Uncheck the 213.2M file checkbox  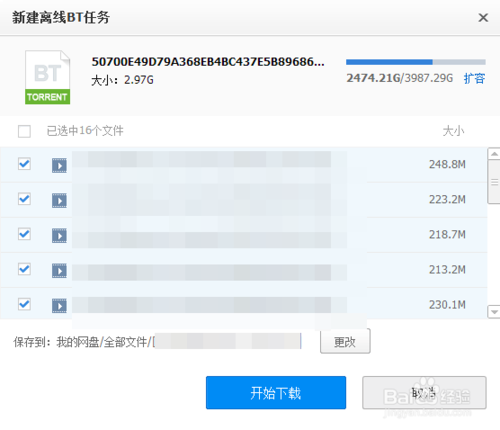tap(24, 269)
